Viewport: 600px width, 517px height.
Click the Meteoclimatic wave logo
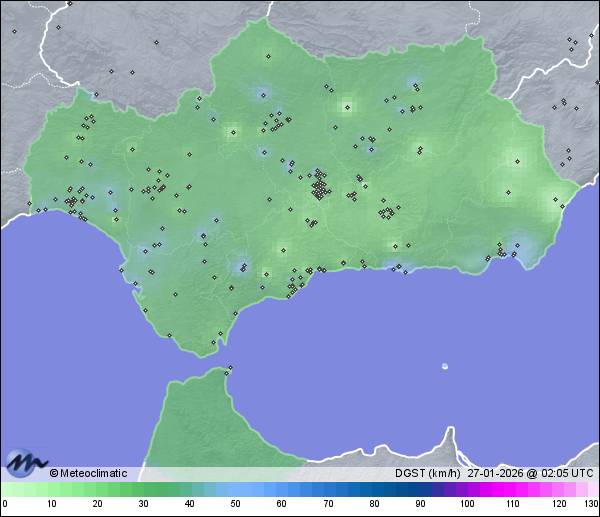[24, 463]
